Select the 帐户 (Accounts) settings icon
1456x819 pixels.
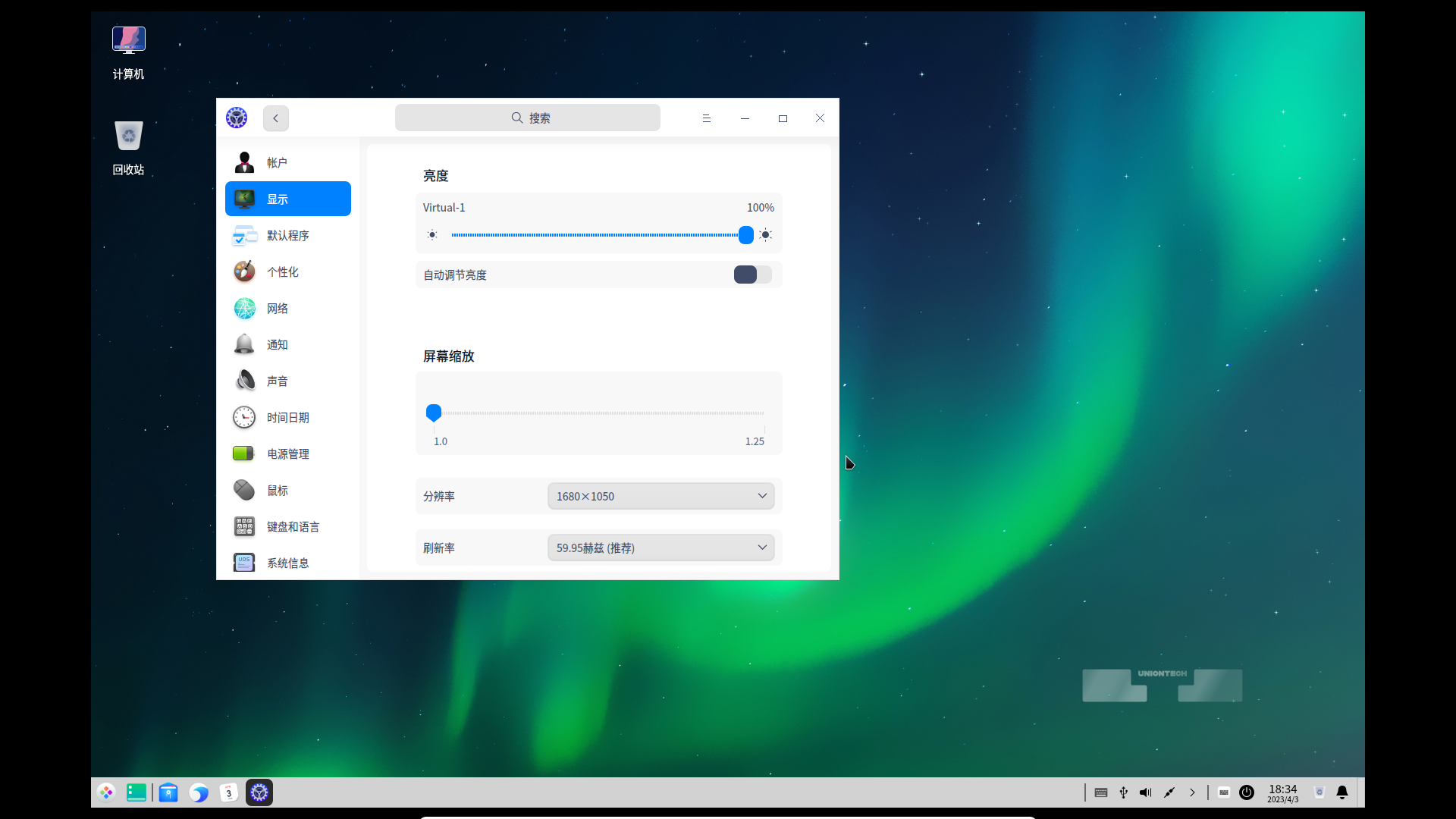[244, 162]
